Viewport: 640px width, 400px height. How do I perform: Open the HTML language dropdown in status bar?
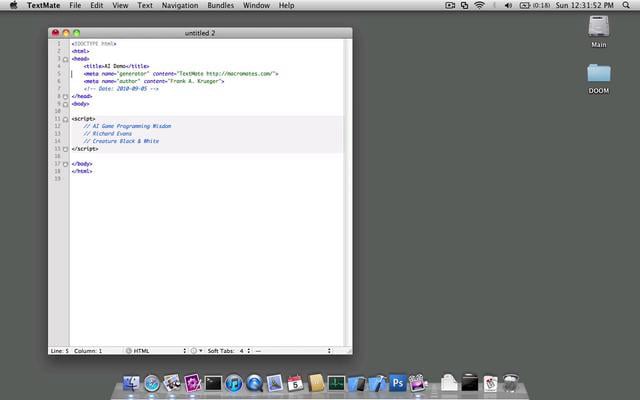156,351
